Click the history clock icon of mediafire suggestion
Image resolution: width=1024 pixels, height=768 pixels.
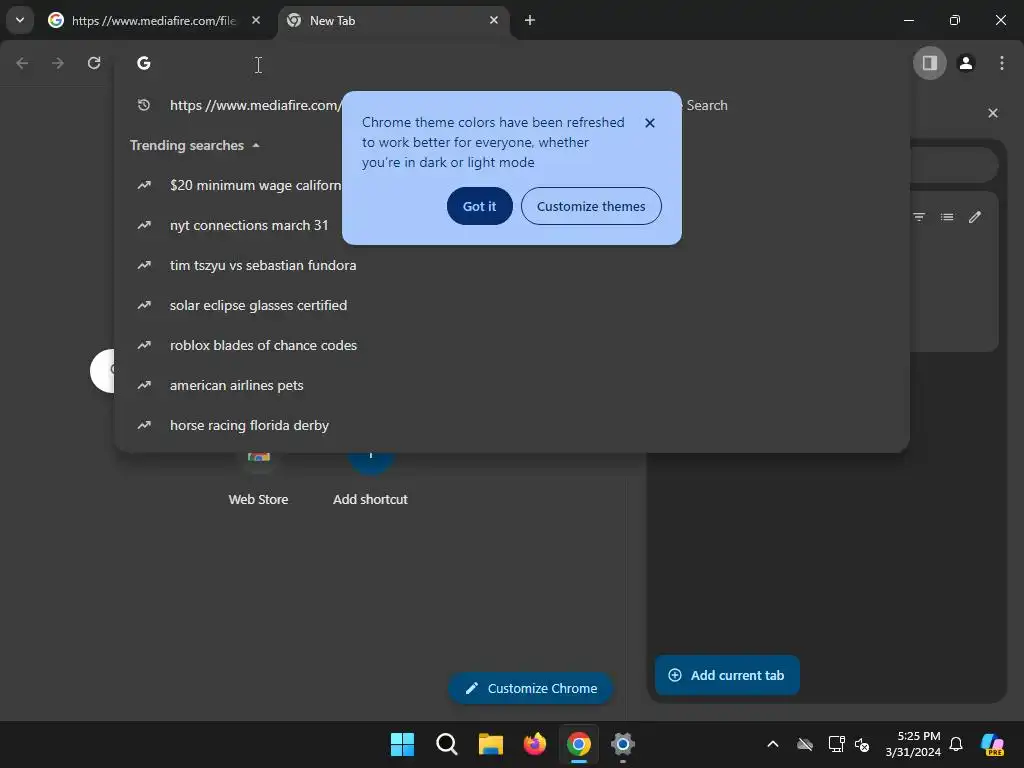[144, 105]
